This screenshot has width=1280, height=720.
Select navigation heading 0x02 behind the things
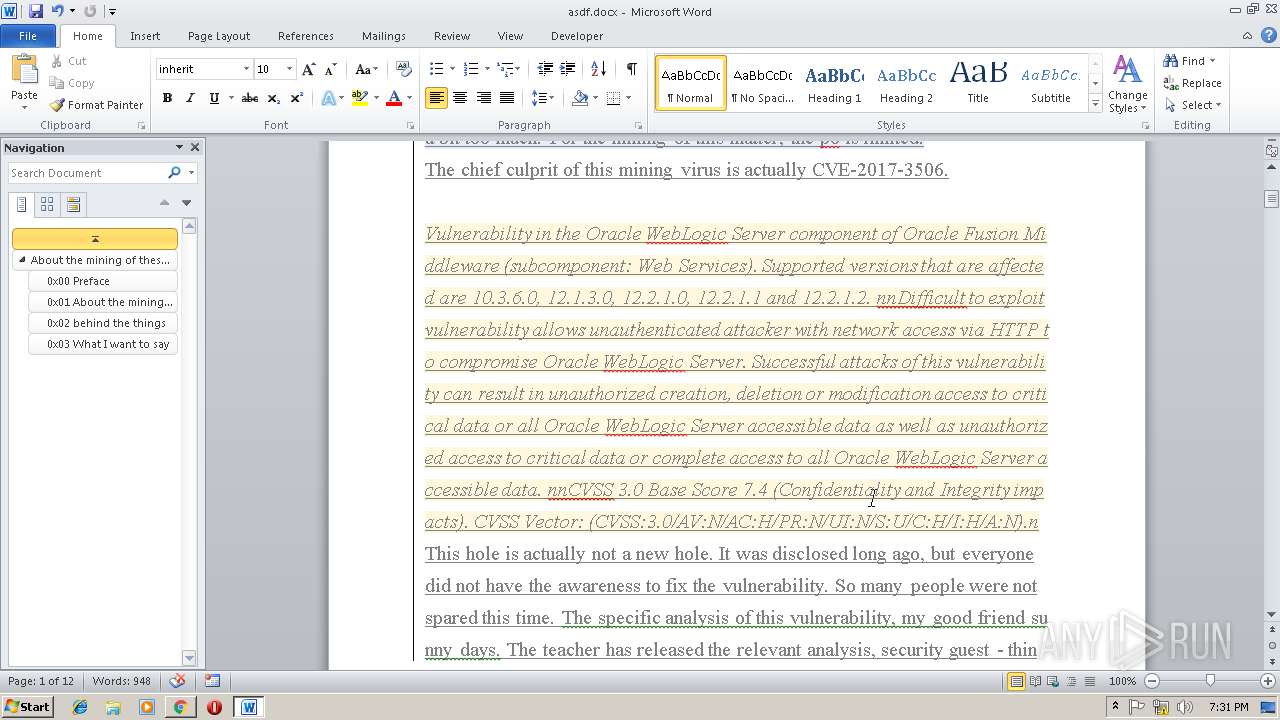click(x=103, y=323)
